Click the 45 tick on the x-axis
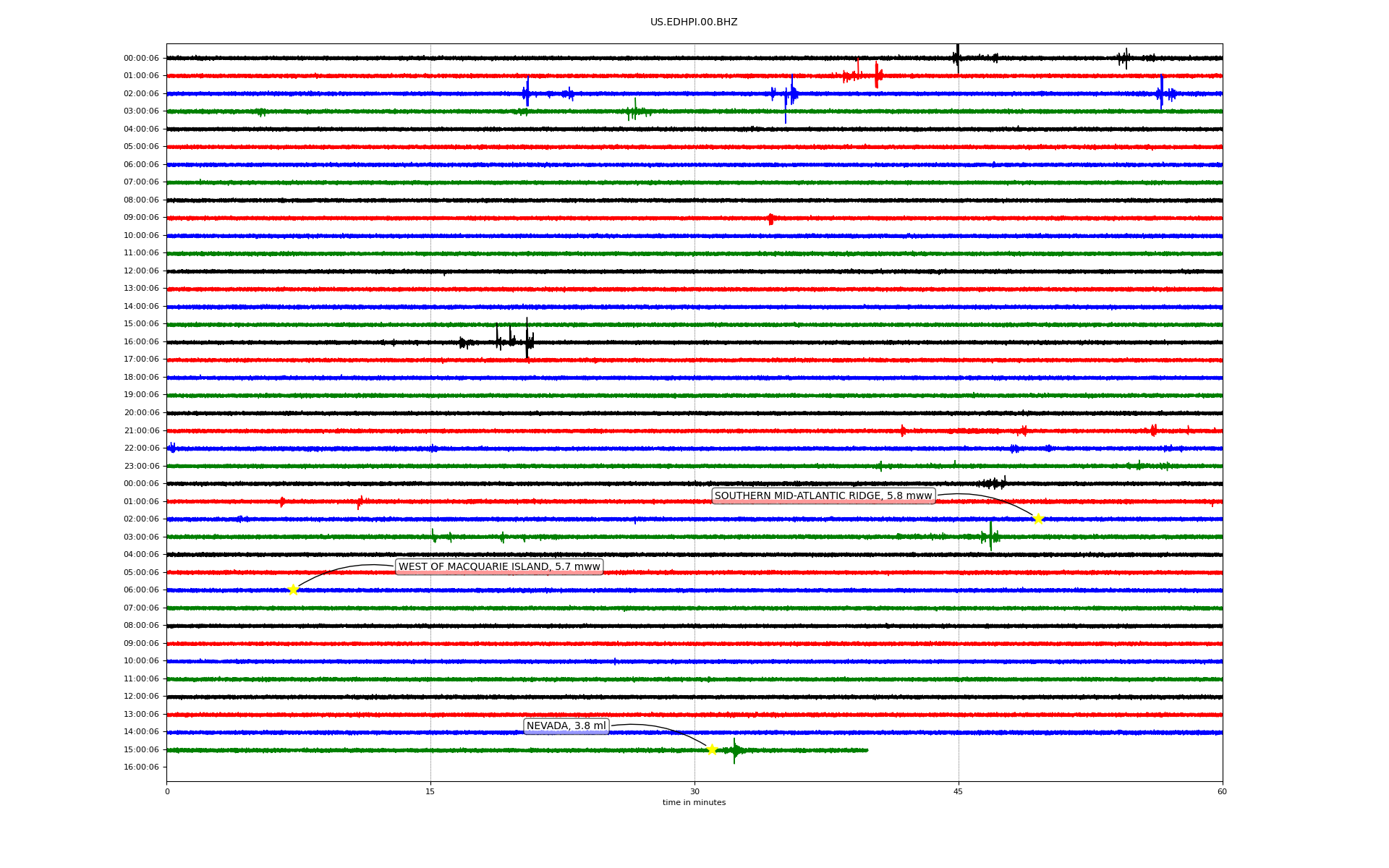The height and width of the screenshot is (868, 1389). click(x=959, y=791)
